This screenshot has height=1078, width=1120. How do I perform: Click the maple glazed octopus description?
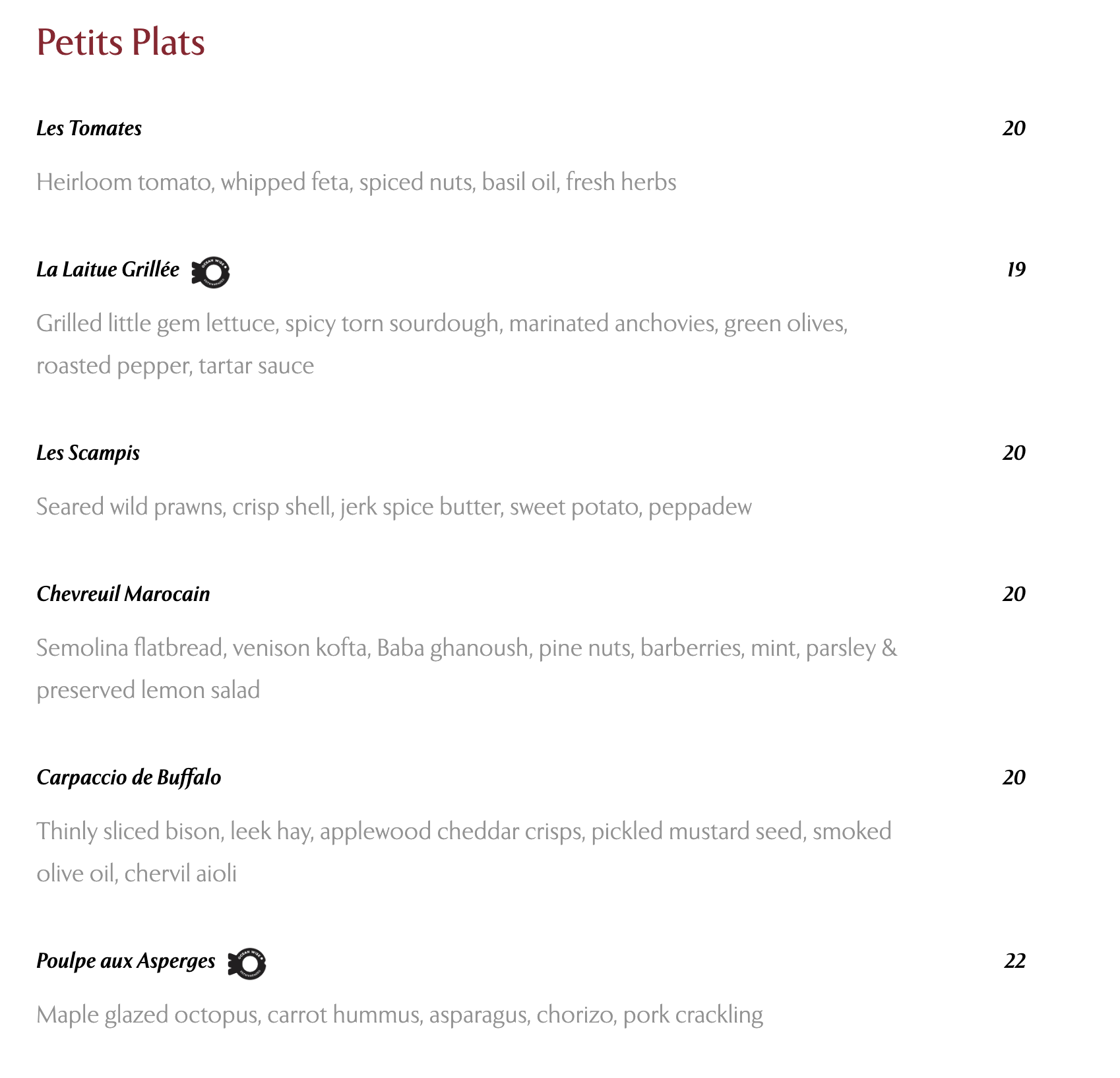400,1015
